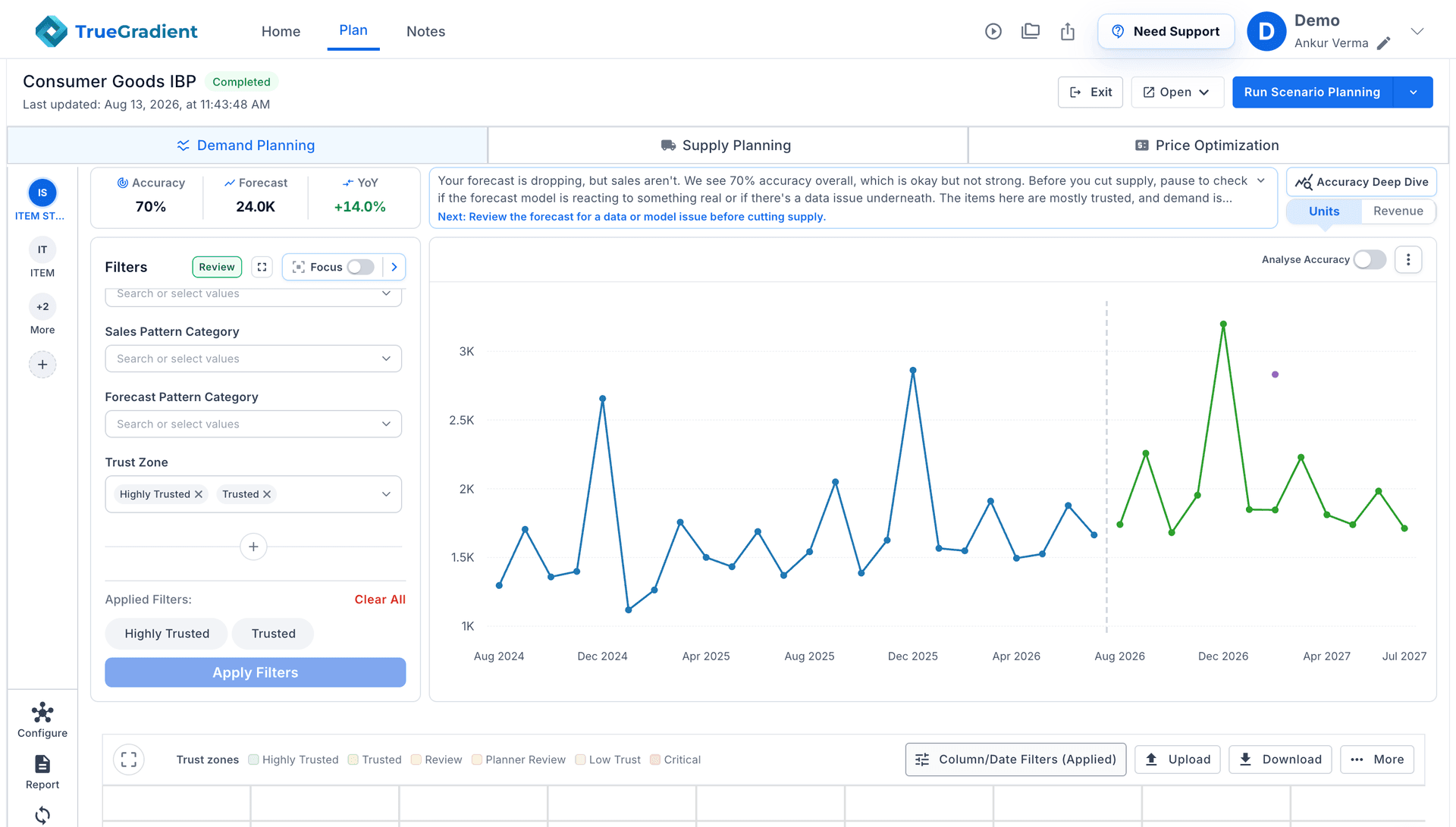Expand the Focus panel right chevron

394,267
